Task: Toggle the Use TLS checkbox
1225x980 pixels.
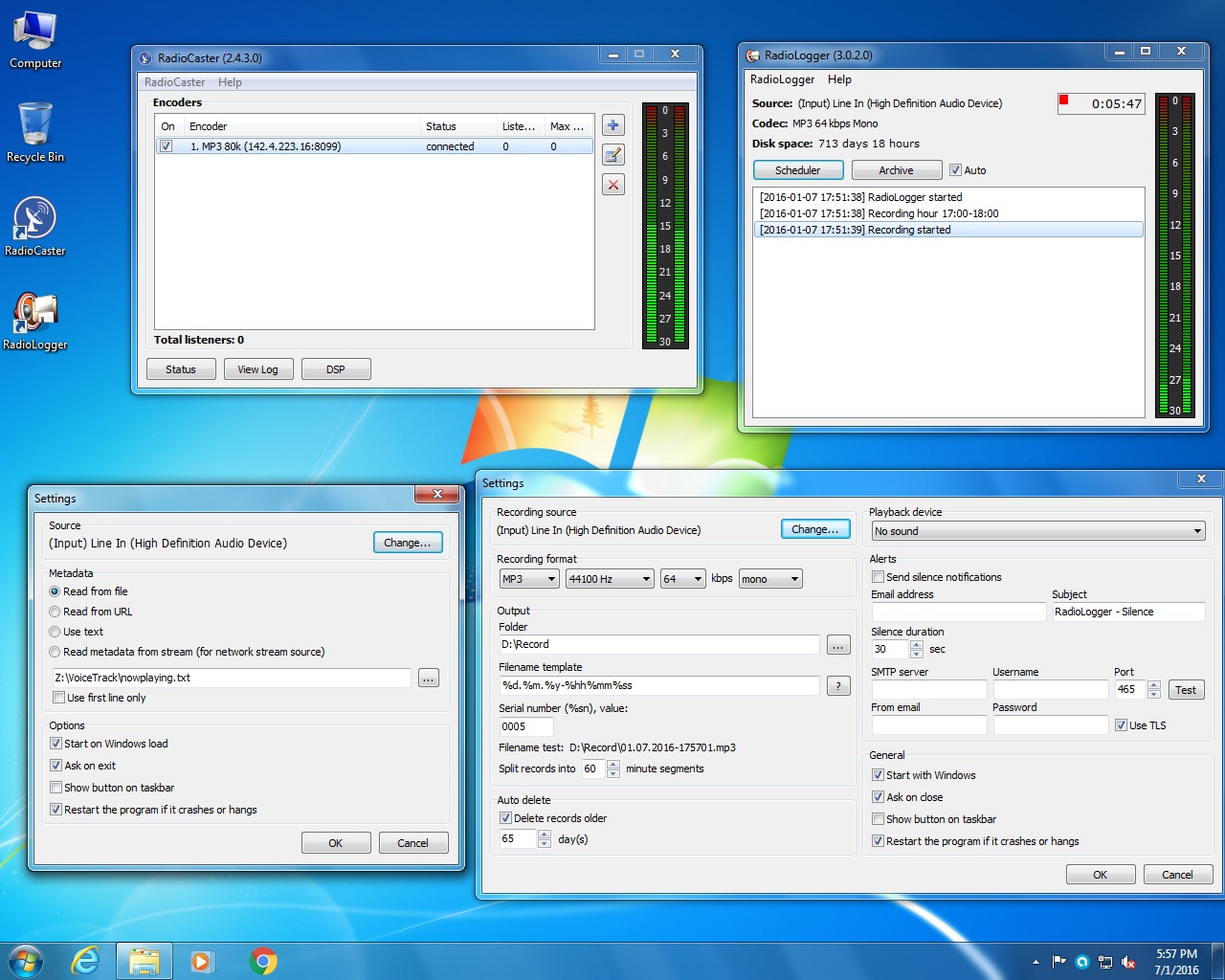Action: coord(1121,725)
